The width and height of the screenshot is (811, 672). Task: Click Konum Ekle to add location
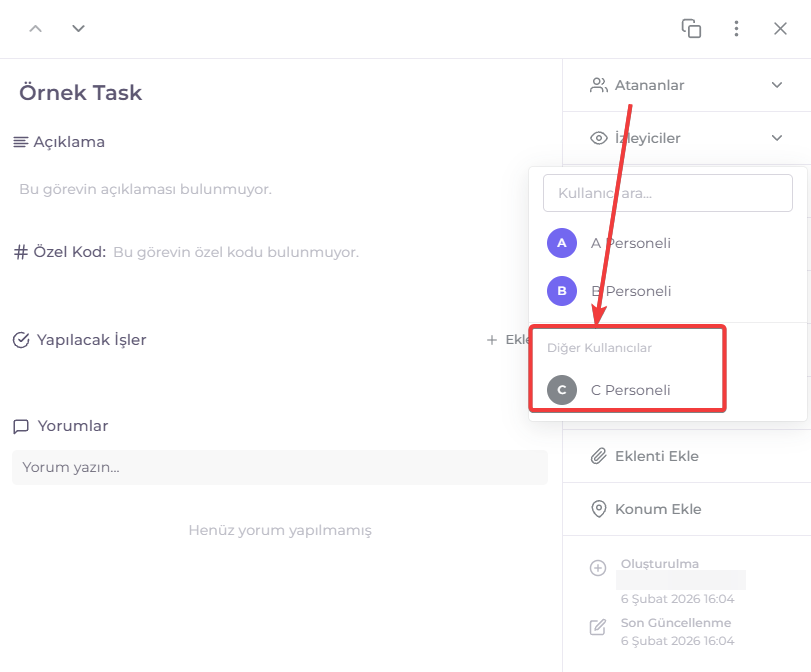657,509
